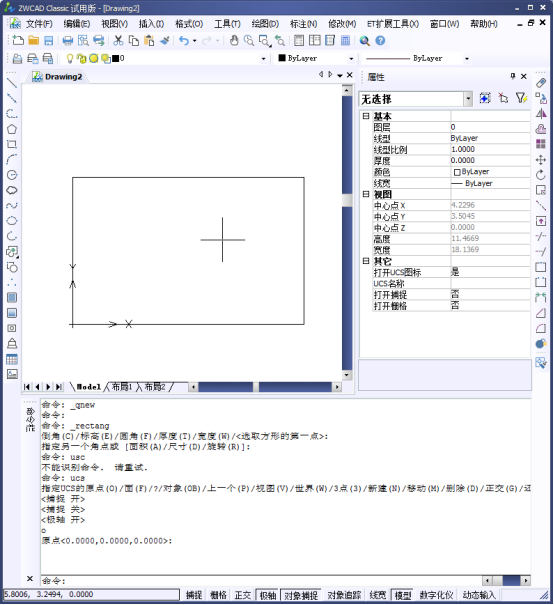Click the New drawing icon
Image resolution: width=554 pixels, height=605 pixels.
18,41
